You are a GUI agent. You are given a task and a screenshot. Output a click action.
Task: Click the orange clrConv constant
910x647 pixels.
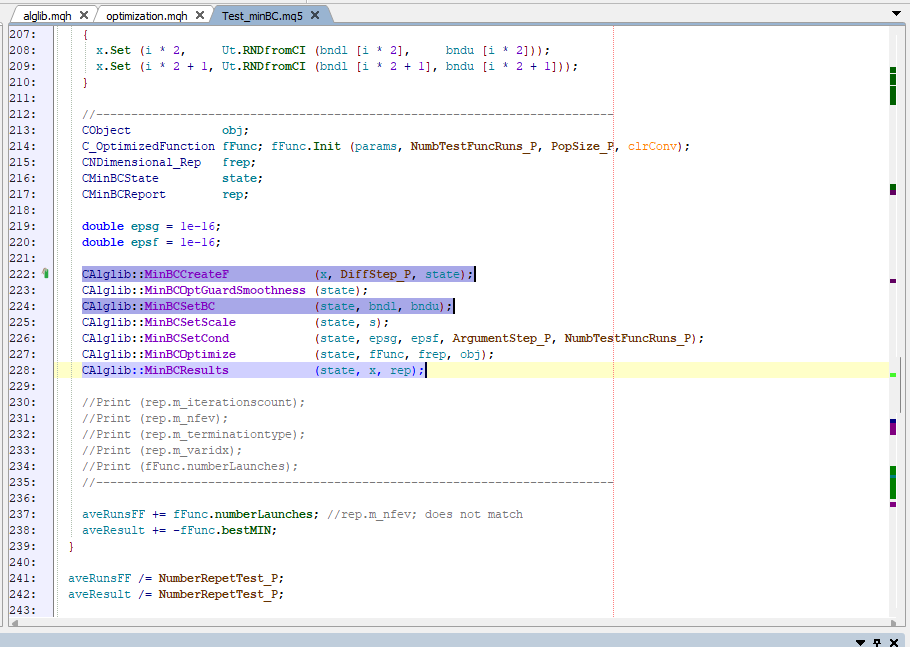(652, 146)
